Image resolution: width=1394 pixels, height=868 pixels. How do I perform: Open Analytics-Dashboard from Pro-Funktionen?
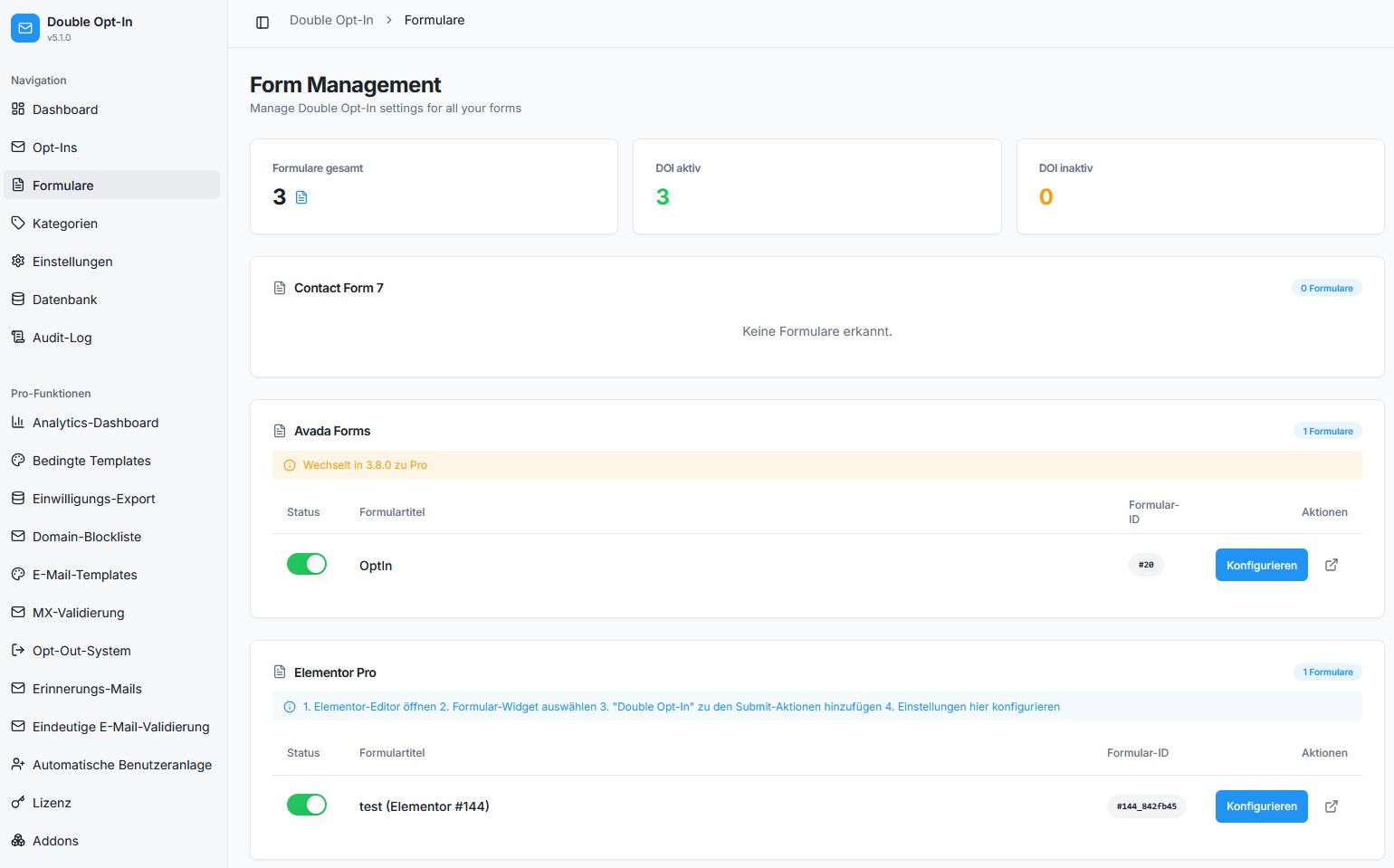(112, 422)
